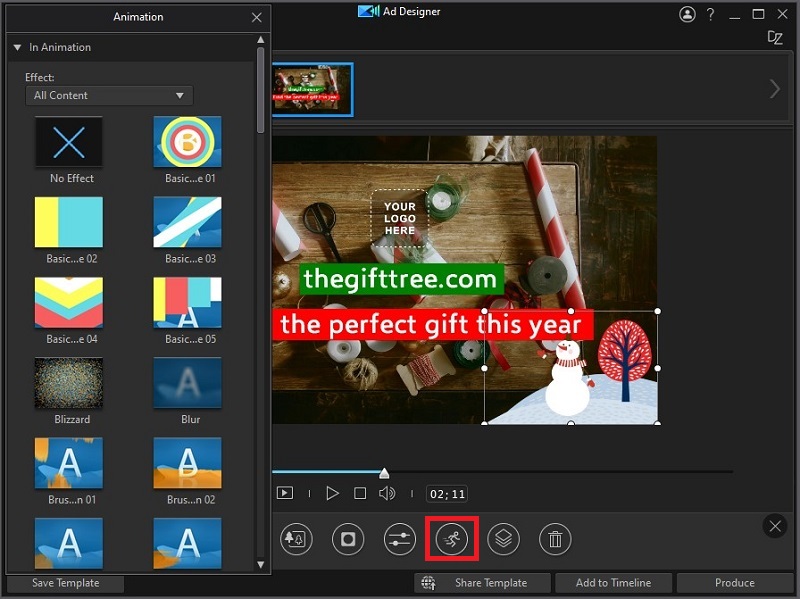800x599 pixels.
Task: Click the playback position slider handle
Action: [384, 473]
